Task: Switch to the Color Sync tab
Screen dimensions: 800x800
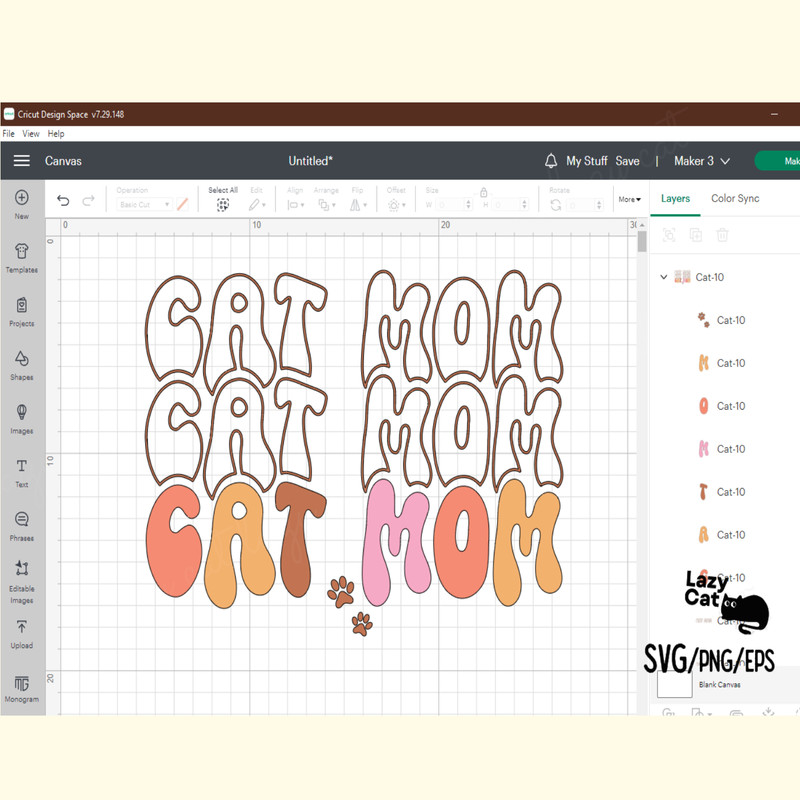Action: point(735,199)
